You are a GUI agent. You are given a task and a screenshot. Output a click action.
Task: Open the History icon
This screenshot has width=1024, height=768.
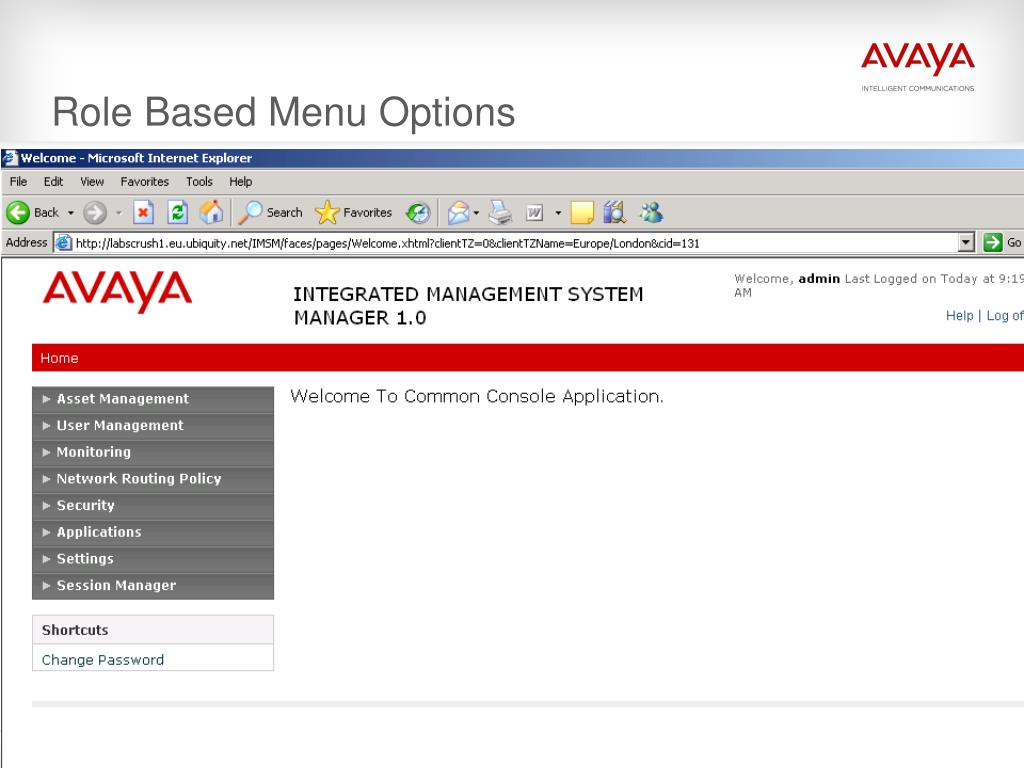418,212
